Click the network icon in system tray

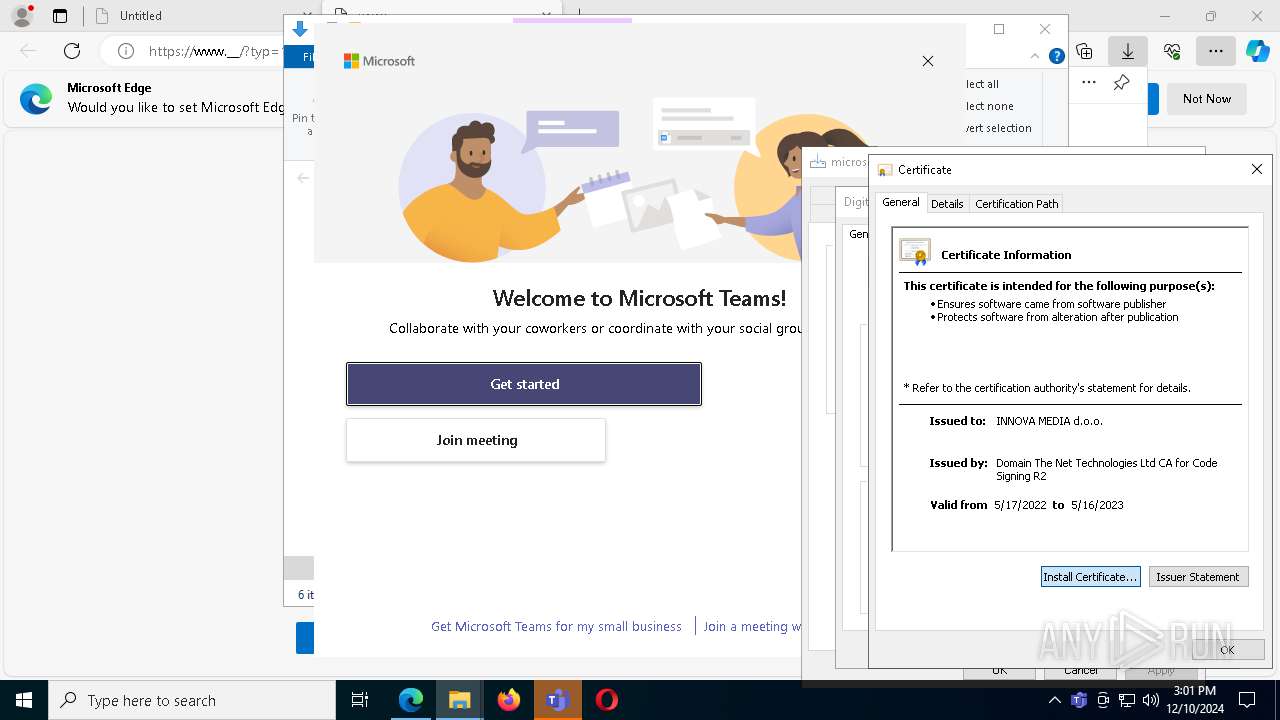click(1127, 700)
